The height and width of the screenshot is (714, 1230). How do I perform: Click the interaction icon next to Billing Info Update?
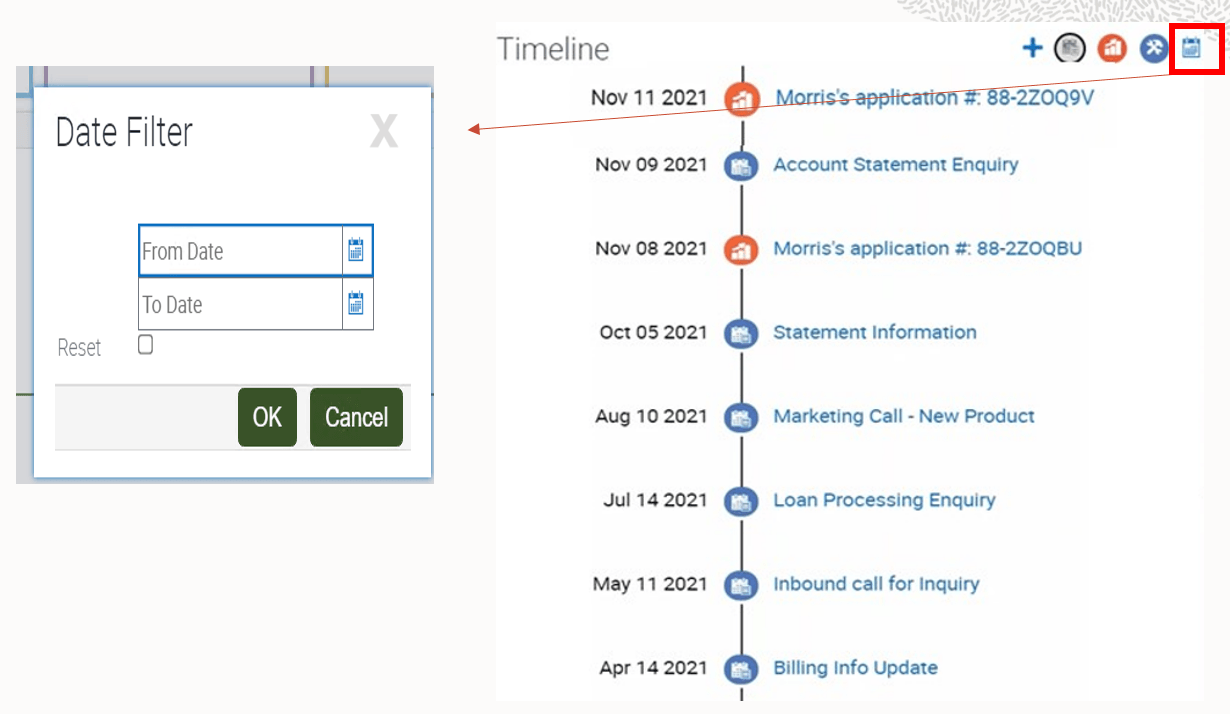[741, 668]
